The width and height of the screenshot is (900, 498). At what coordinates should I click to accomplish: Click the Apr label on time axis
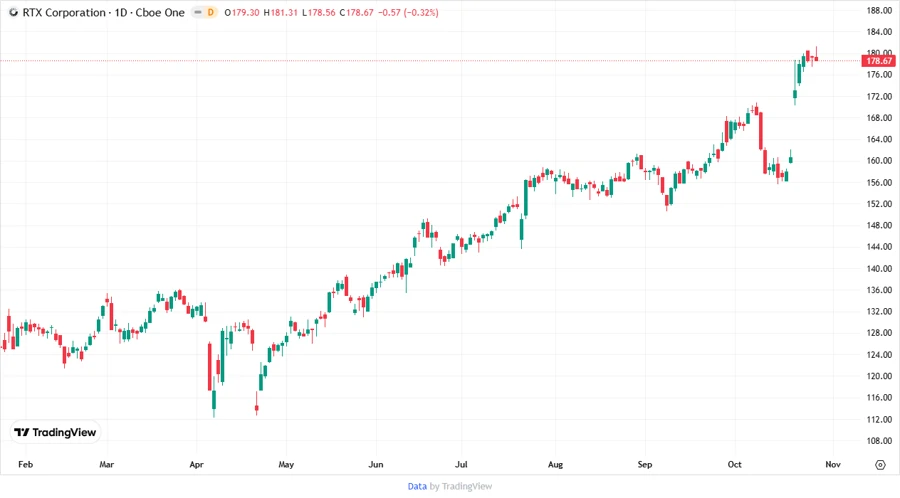tap(196, 464)
